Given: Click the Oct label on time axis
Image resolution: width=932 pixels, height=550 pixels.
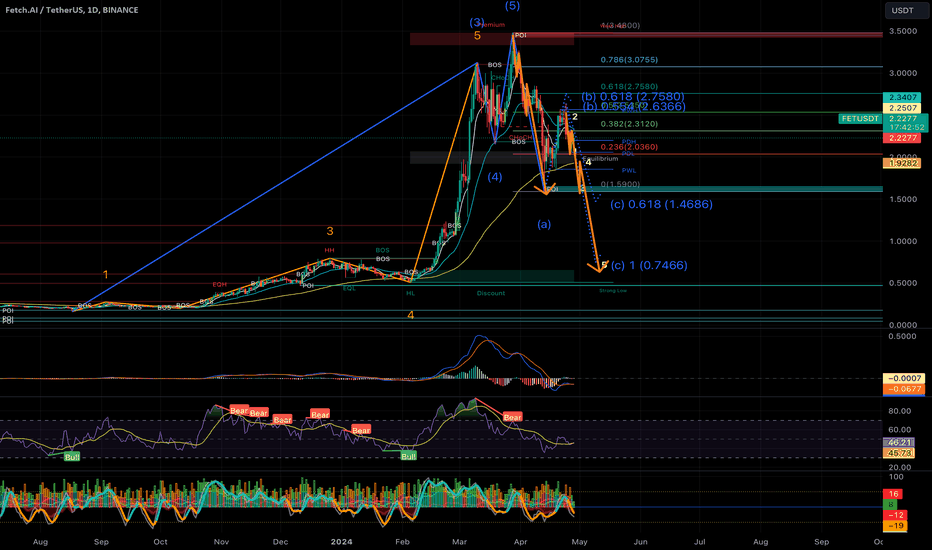Looking at the screenshot, I should click(x=160, y=542).
